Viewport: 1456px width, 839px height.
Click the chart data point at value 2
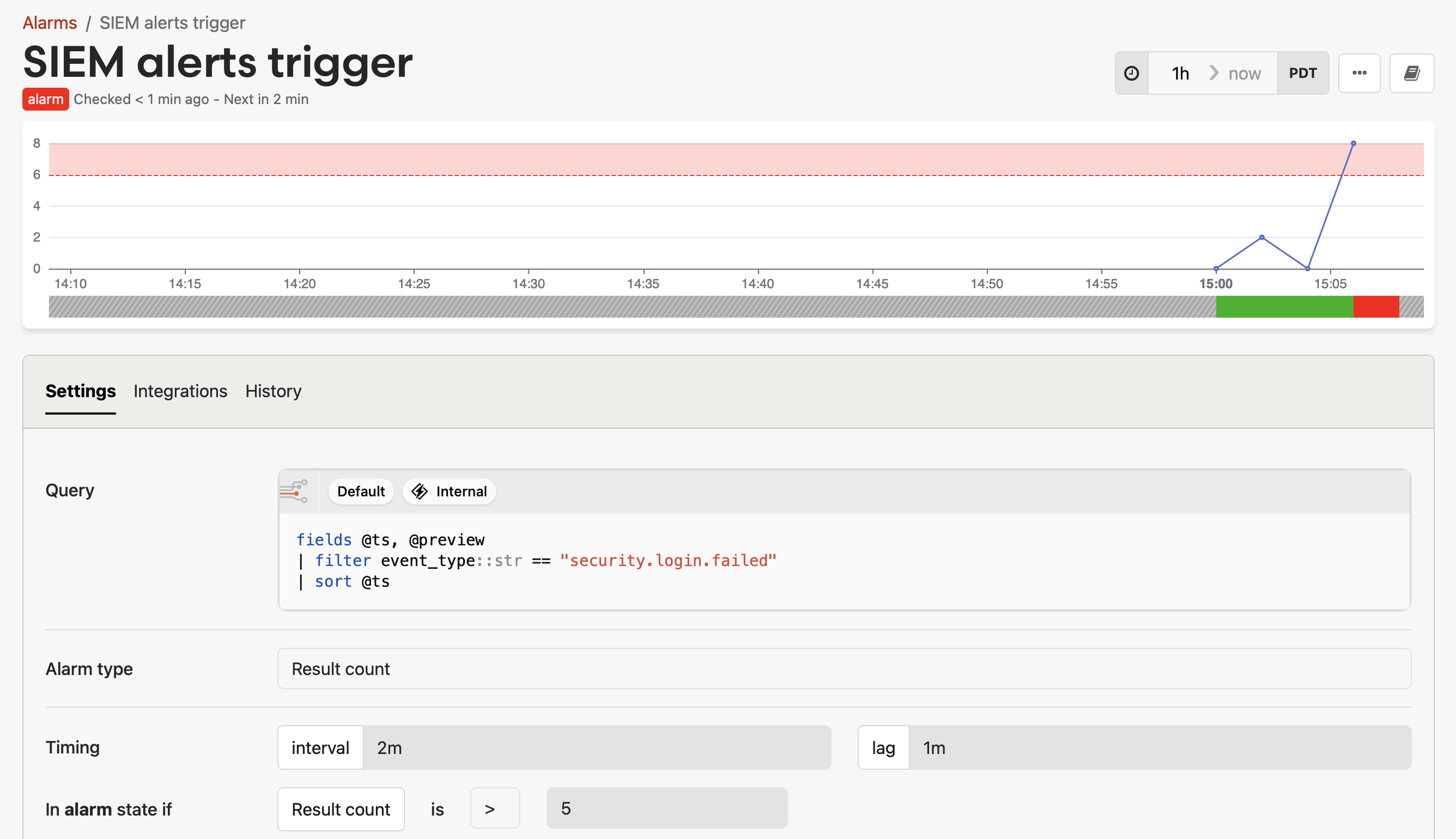(x=1262, y=237)
